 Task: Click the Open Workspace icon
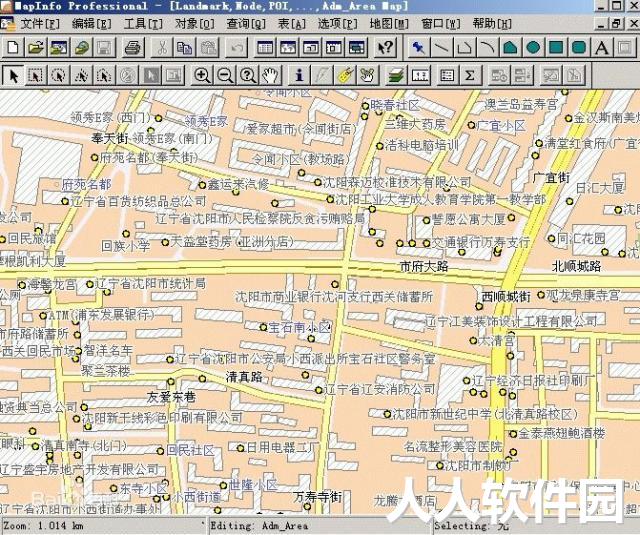pos(59,47)
